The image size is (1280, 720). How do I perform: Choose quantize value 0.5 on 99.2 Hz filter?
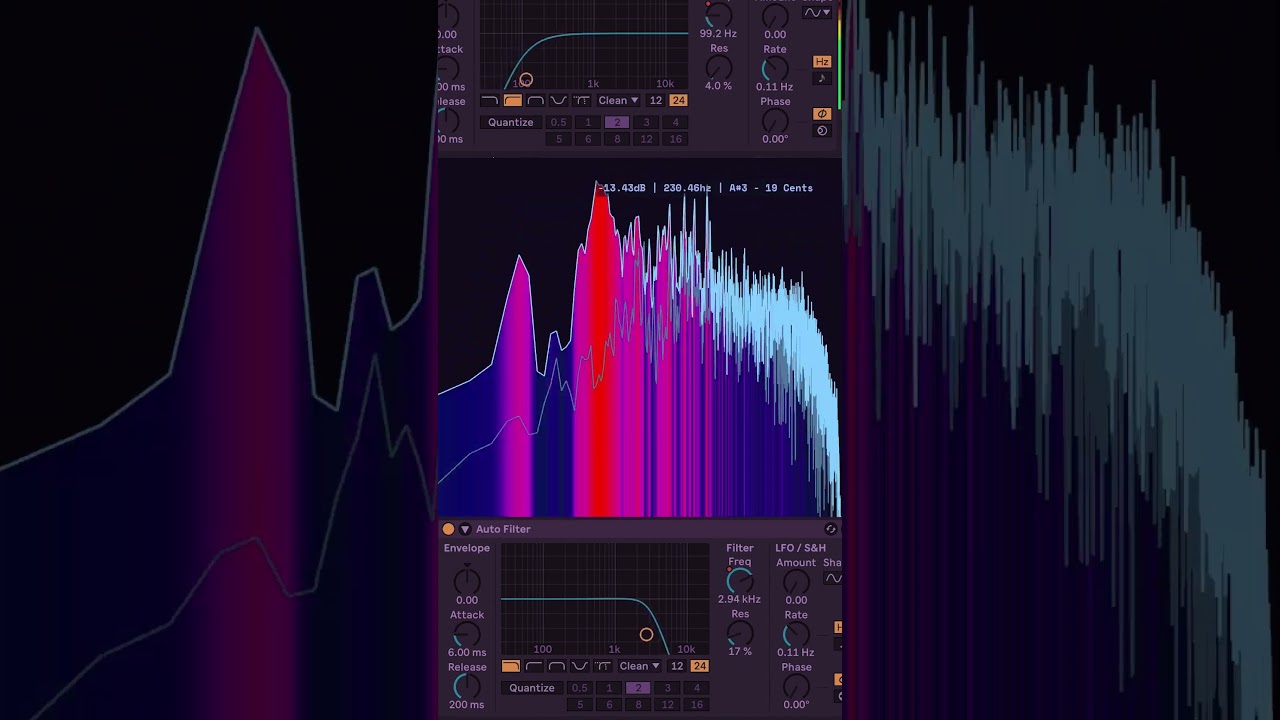pos(559,123)
